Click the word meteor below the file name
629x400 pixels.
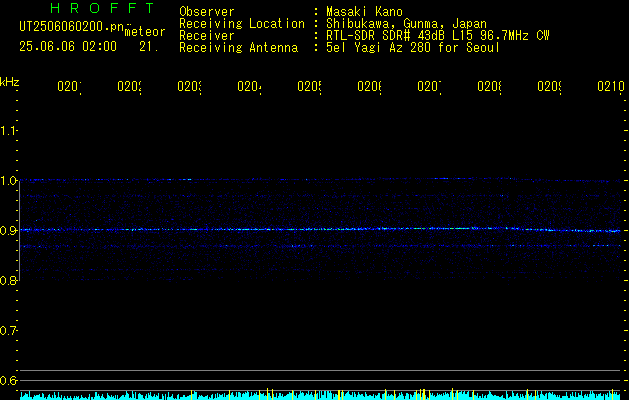[145, 32]
